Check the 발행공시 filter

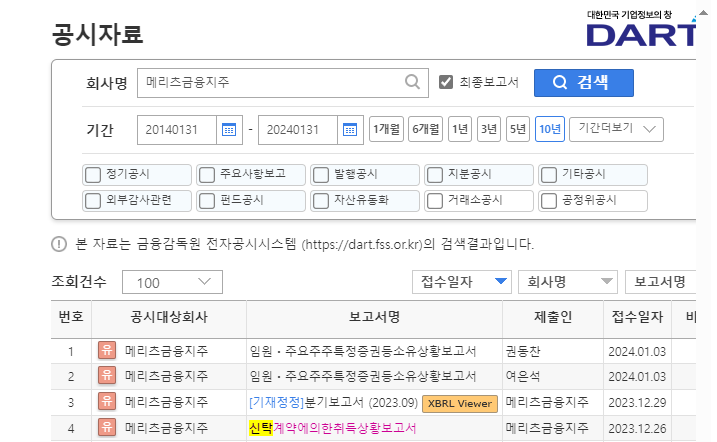tap(321, 175)
